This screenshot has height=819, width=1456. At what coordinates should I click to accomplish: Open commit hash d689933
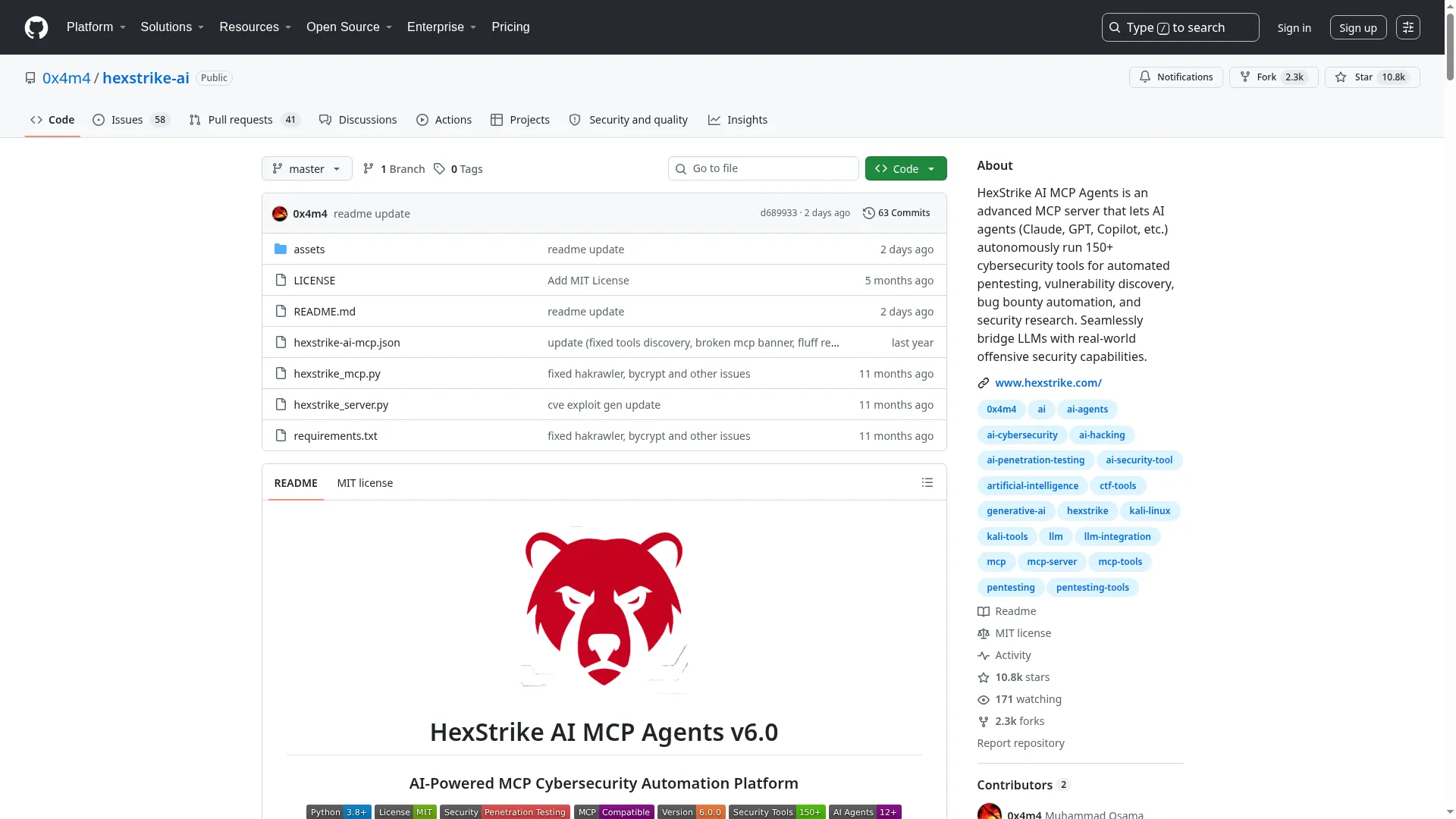tap(778, 213)
